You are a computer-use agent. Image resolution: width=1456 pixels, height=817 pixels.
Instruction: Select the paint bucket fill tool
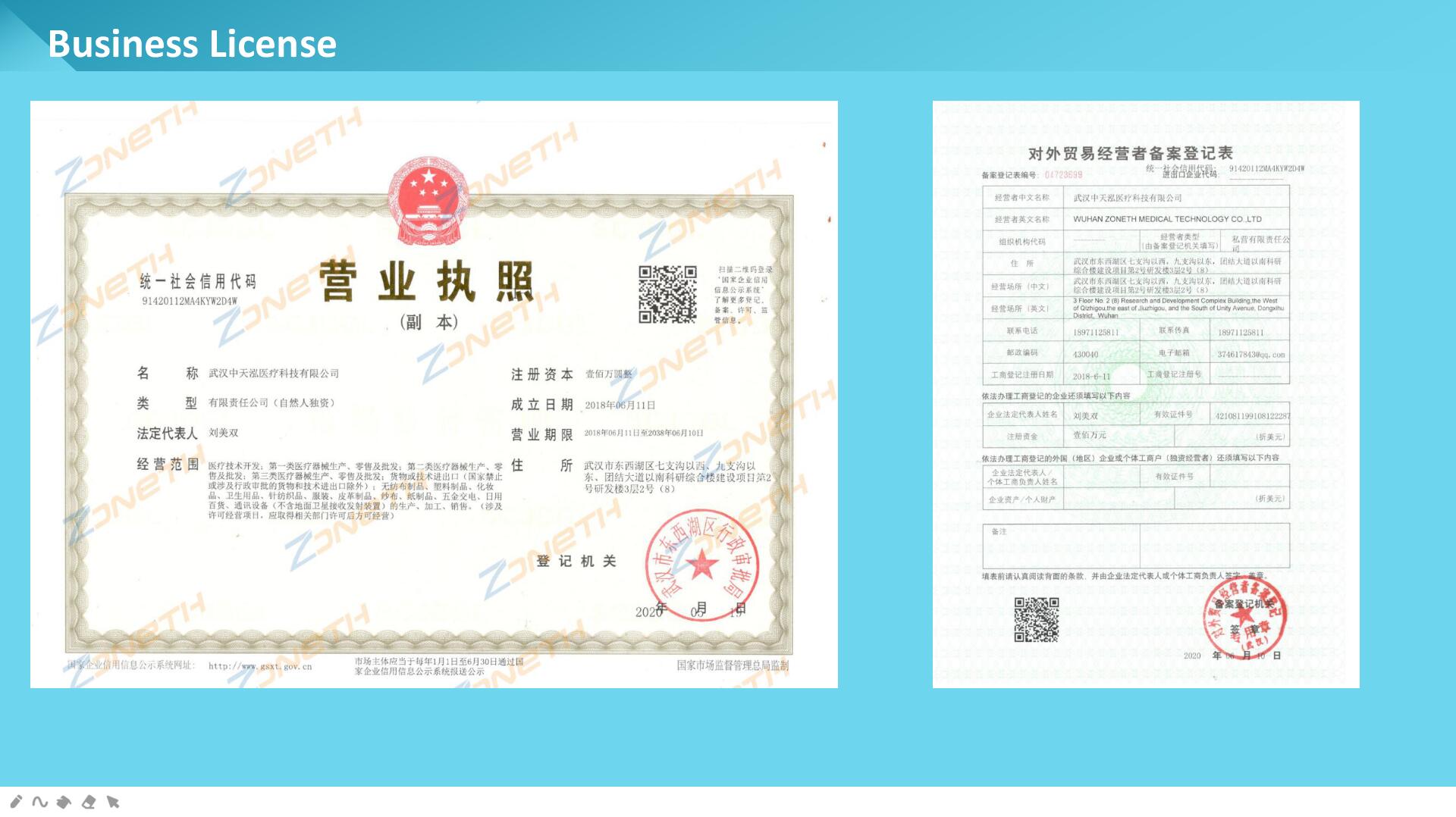click(64, 801)
